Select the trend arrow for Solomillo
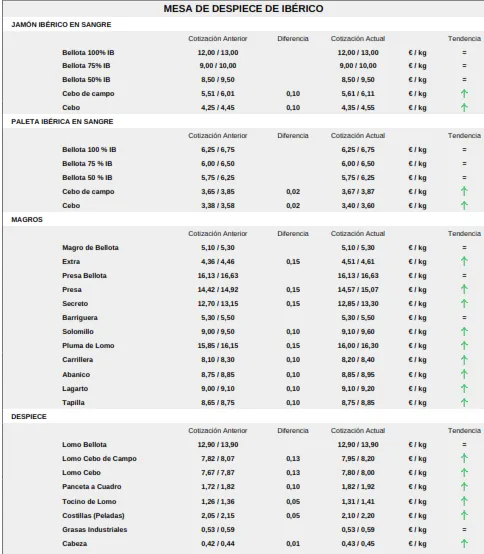 coord(464,331)
